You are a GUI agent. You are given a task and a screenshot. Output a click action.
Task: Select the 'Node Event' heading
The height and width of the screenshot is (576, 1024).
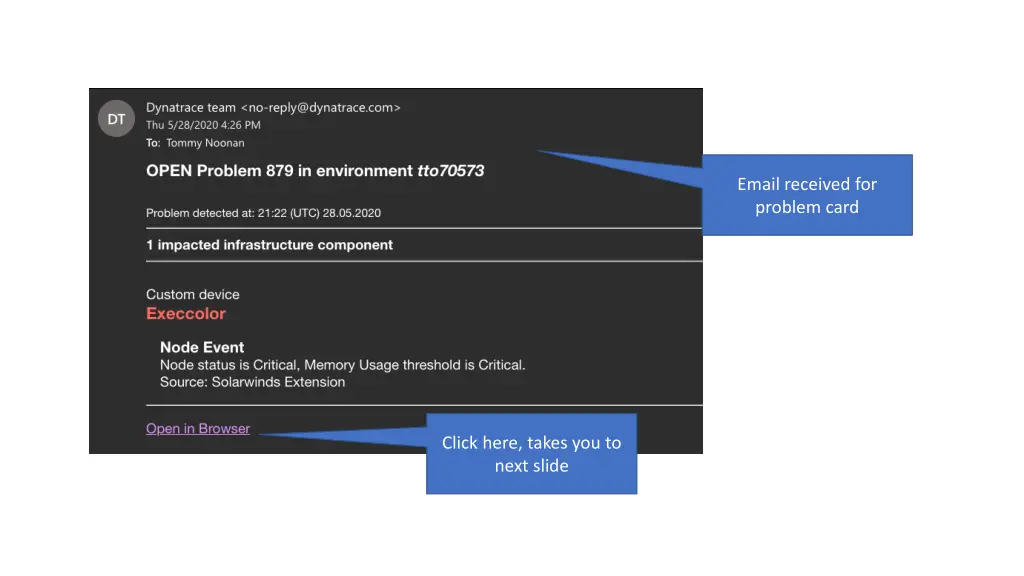coord(202,347)
